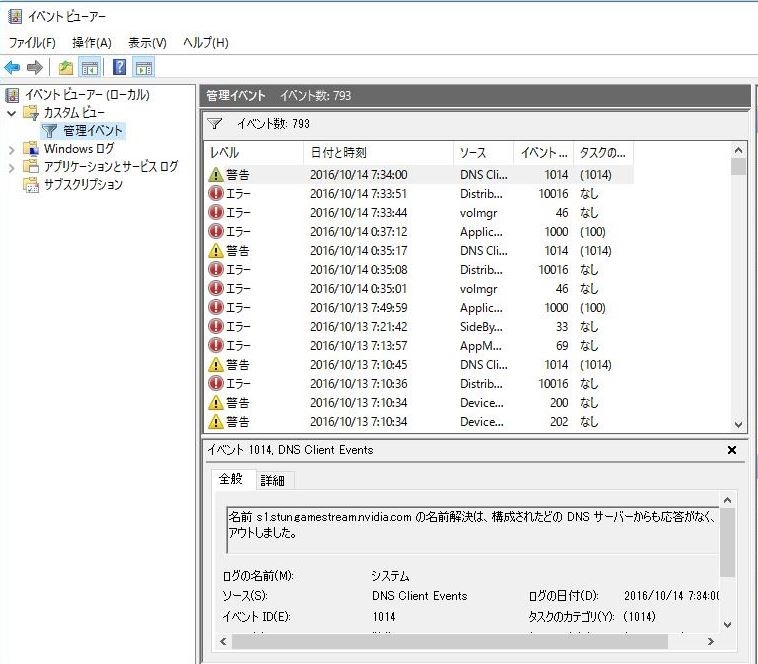
Task: Click the イベント ビューアー (ローカル) root icon
Action: point(13,95)
